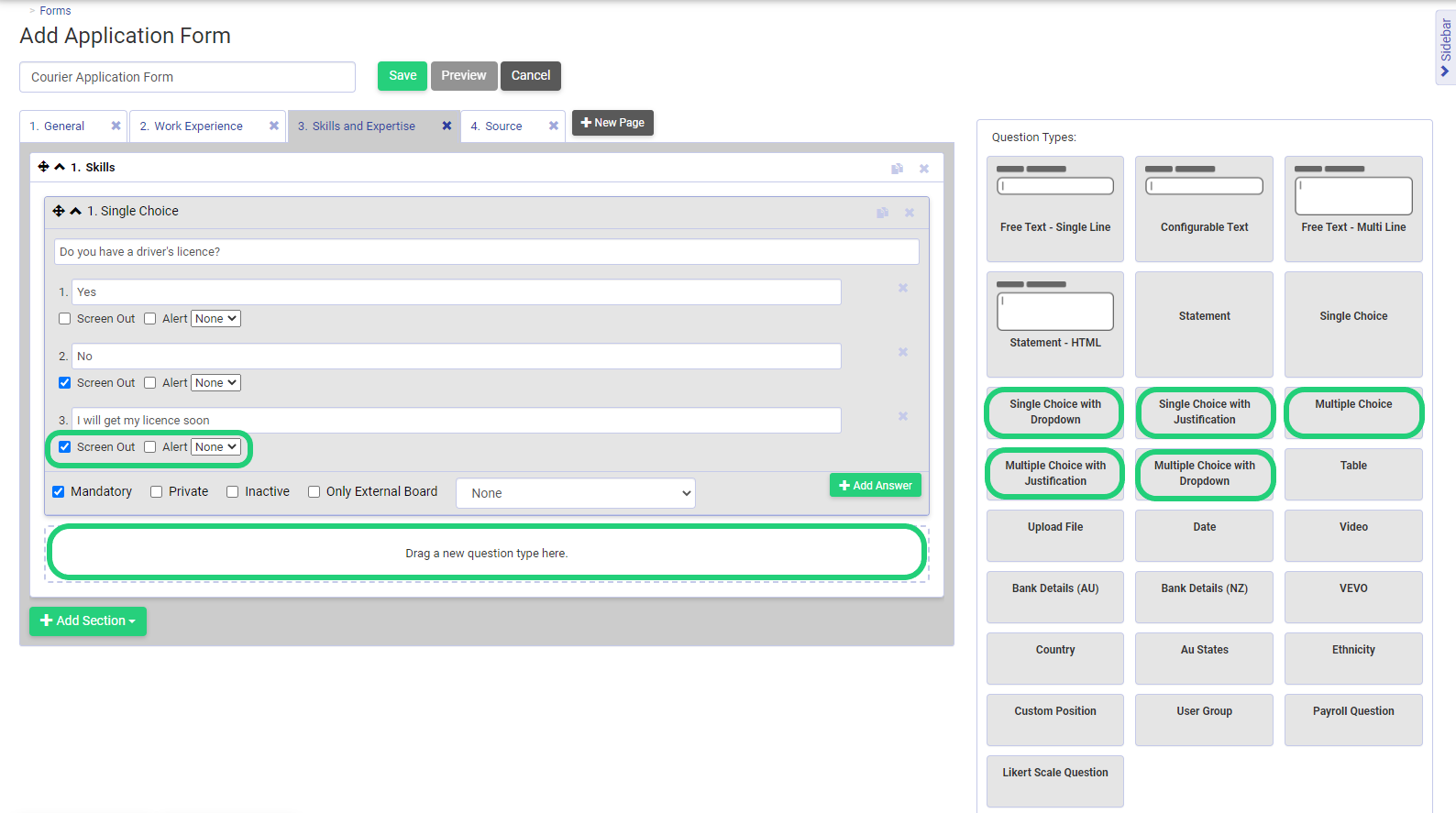Open Alert dropdown for 'Yes' answer
This screenshot has height=813, width=1456.
216,319
